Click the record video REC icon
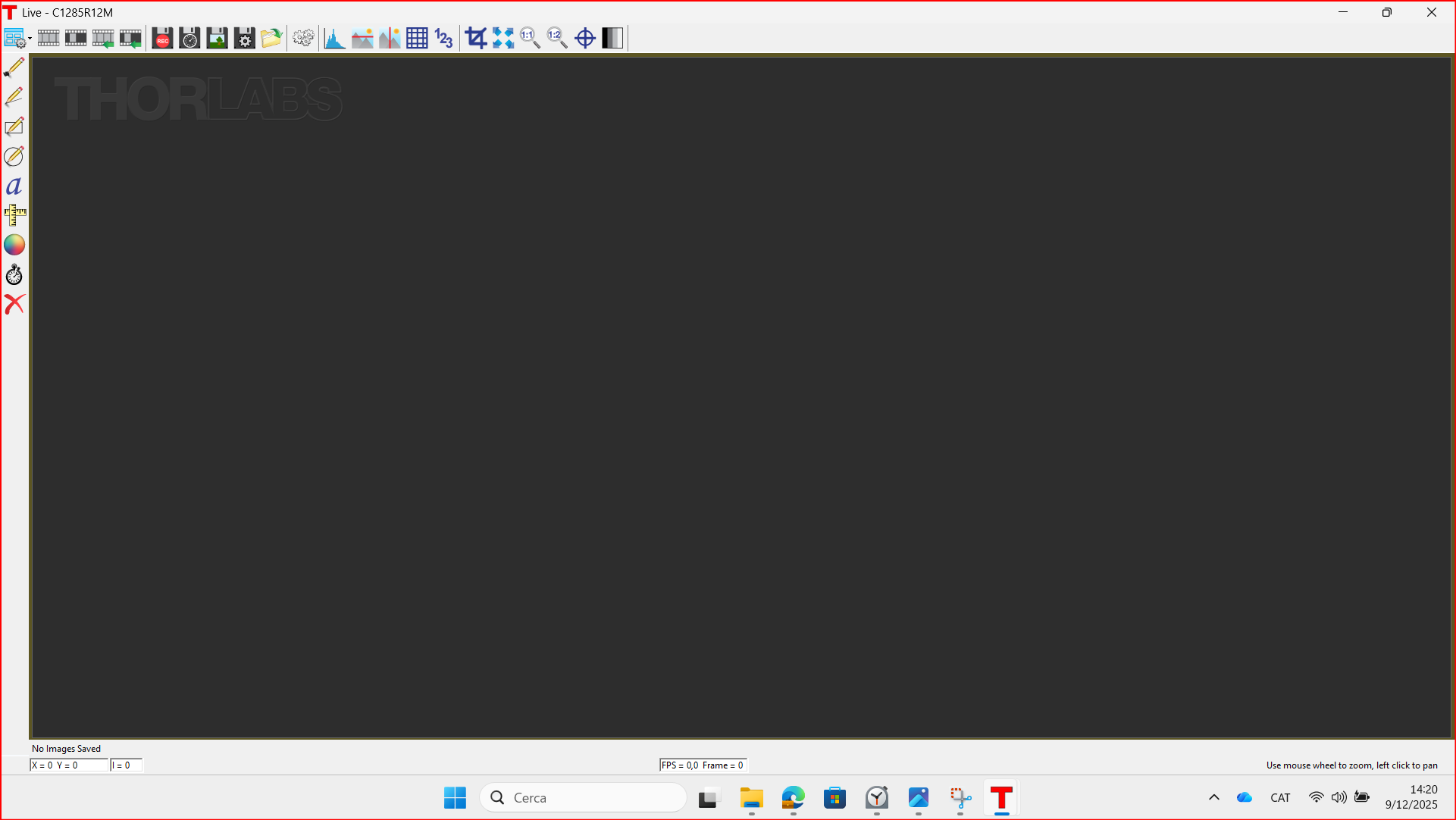This screenshot has height=820, width=1456. pyautogui.click(x=162, y=38)
